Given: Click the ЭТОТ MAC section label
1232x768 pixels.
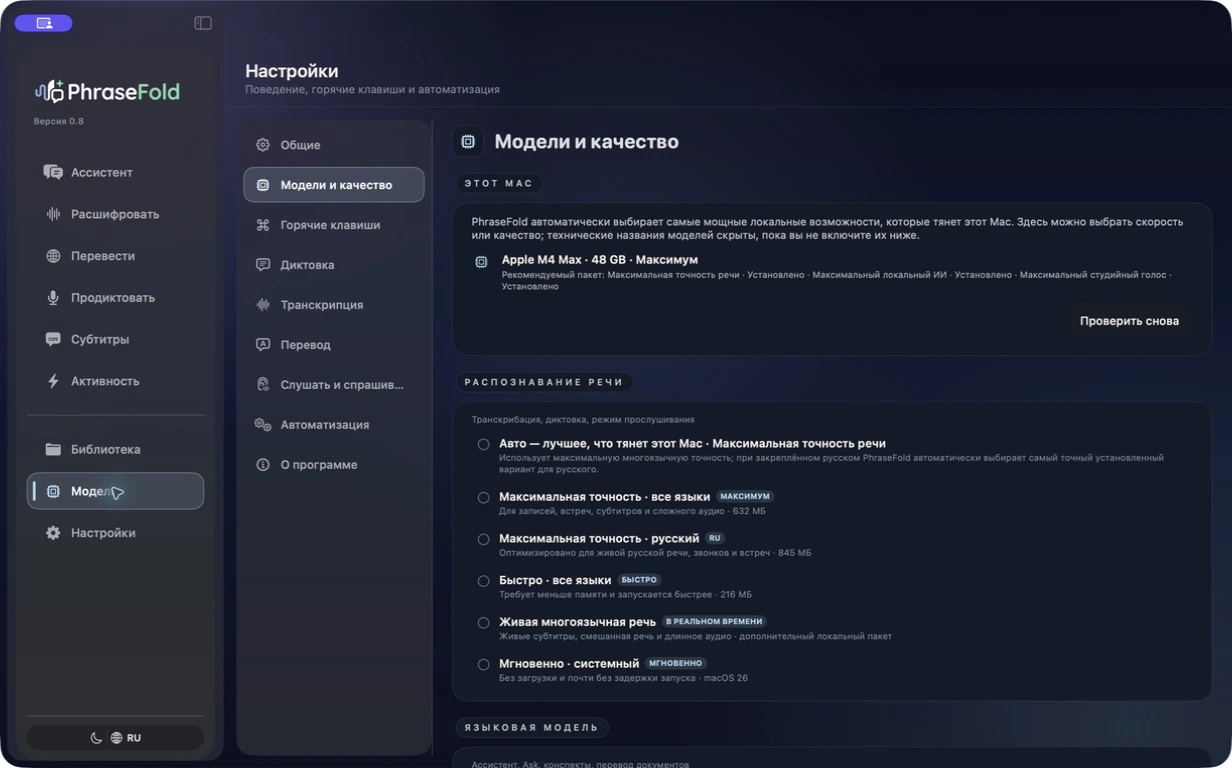Looking at the screenshot, I should click(x=499, y=184).
